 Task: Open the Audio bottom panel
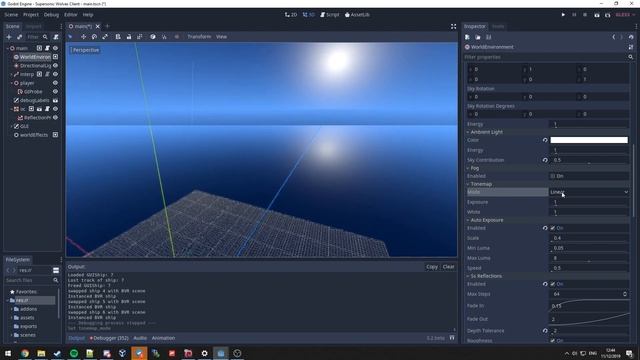[x=140, y=338]
